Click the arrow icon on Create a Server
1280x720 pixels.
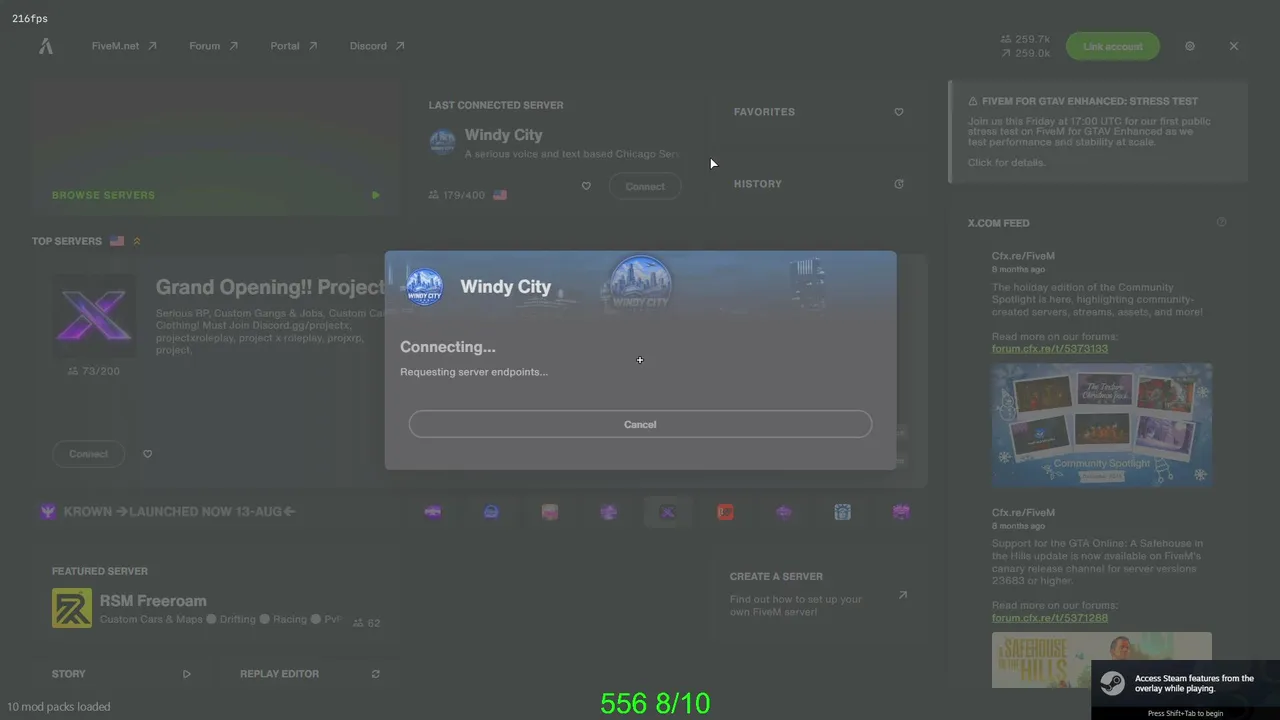pos(902,595)
